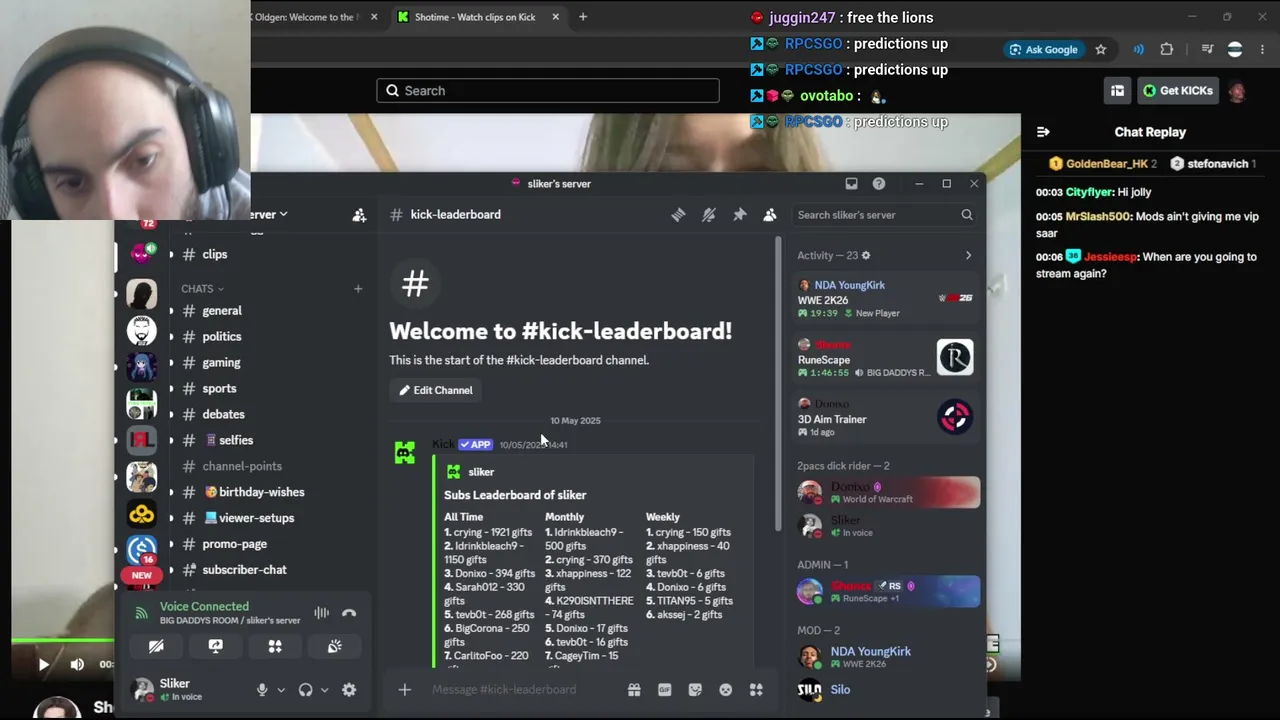Viewport: 1280px width, 720px height.
Task: Open the soundboard in the voice panel
Action: (x=334, y=646)
